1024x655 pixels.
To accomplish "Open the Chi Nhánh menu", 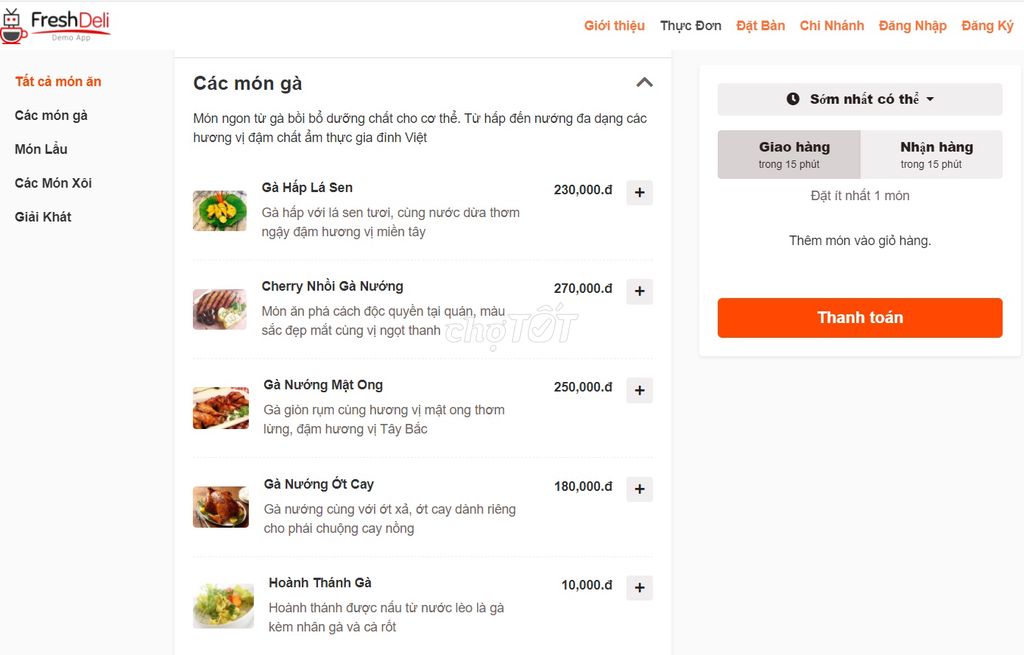I will [832, 25].
